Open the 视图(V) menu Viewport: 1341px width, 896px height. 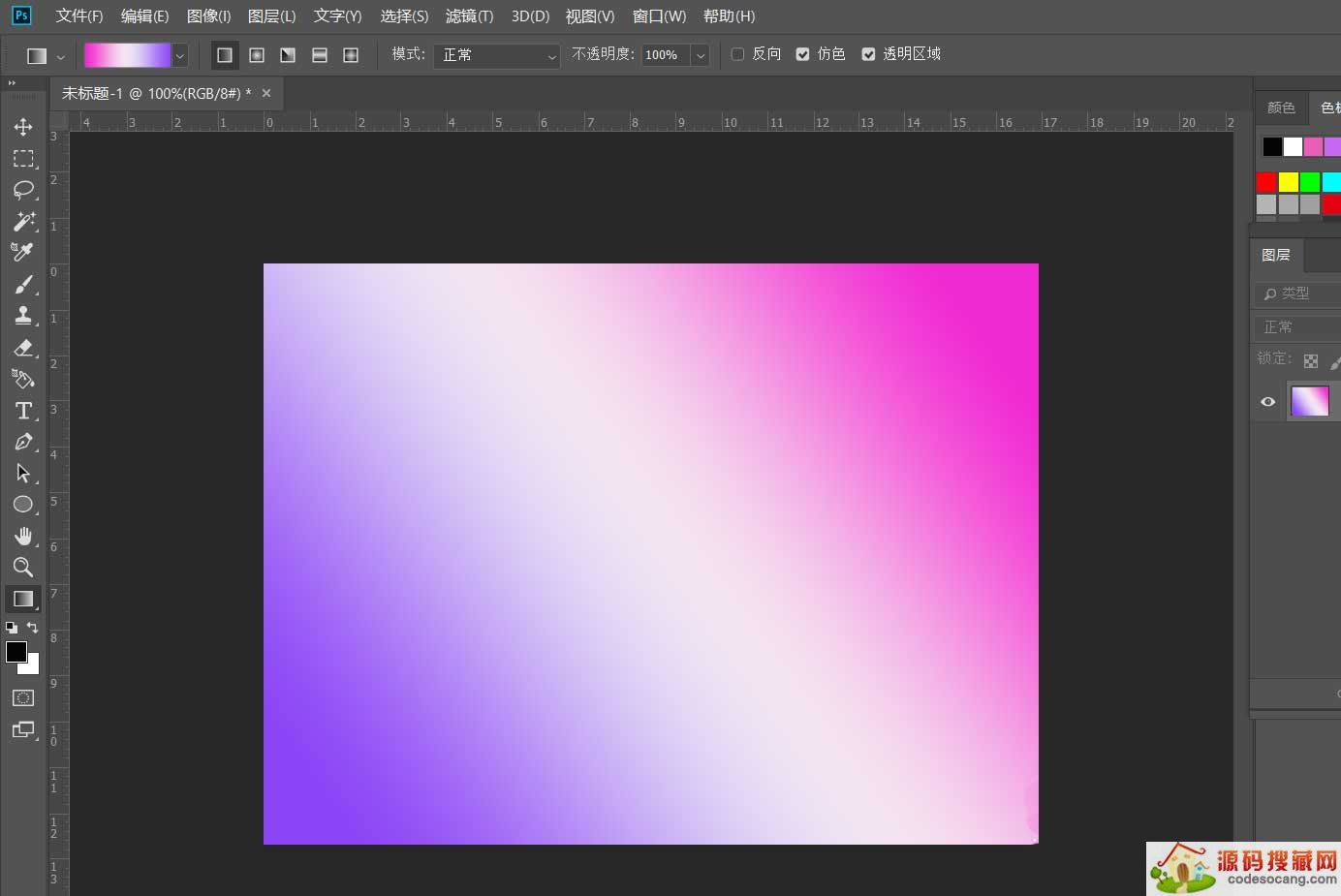coord(590,16)
